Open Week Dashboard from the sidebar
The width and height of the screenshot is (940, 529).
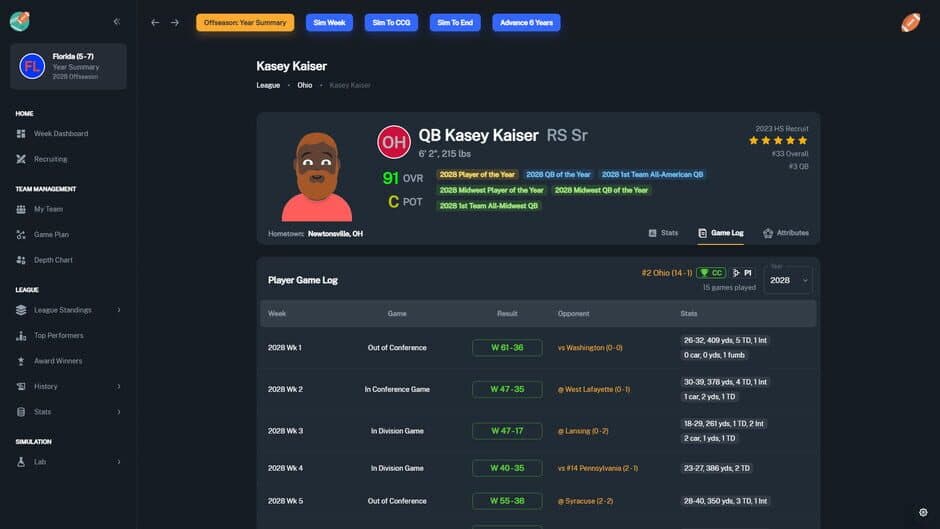coord(60,133)
